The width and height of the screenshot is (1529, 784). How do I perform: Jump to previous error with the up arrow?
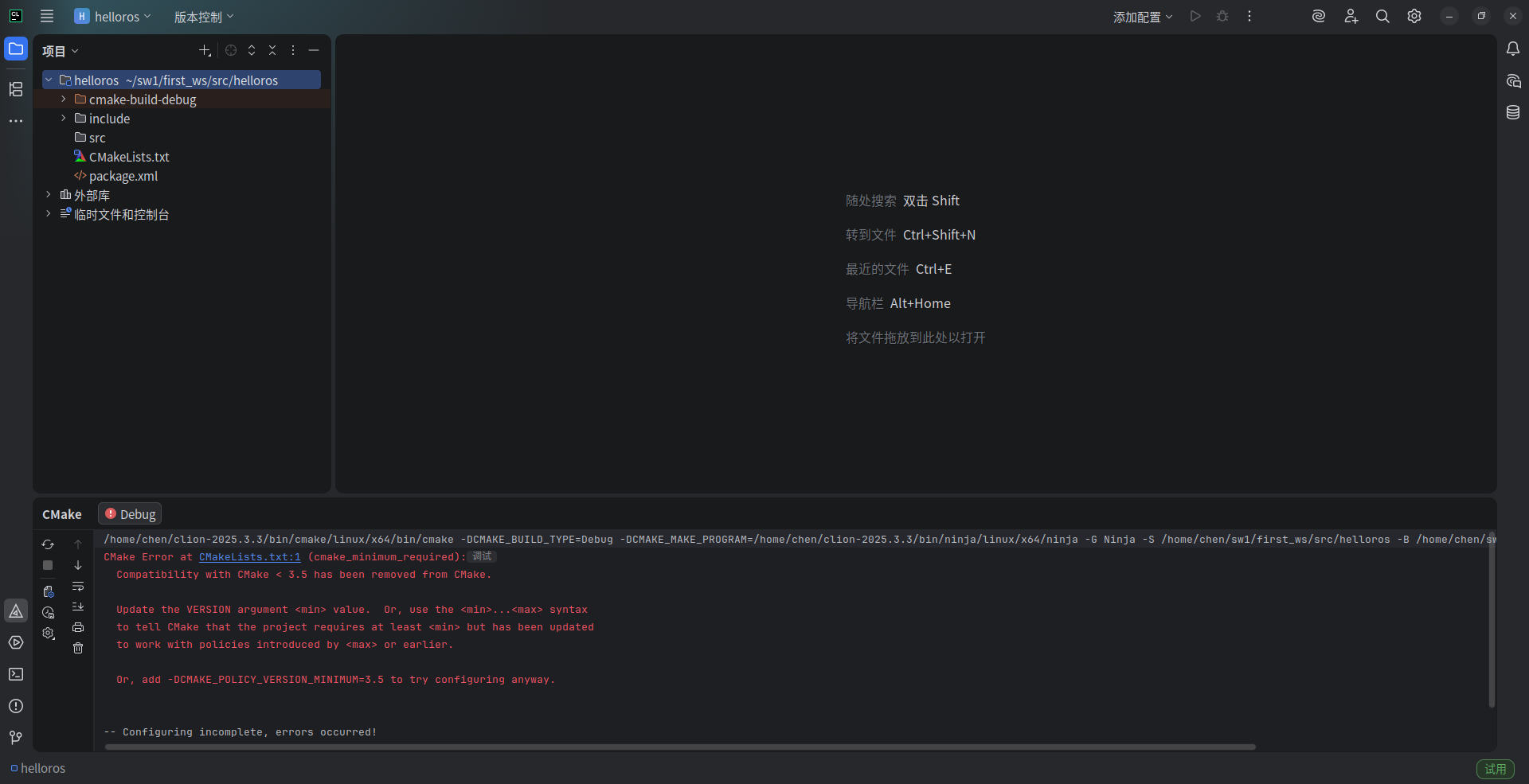tap(78, 544)
